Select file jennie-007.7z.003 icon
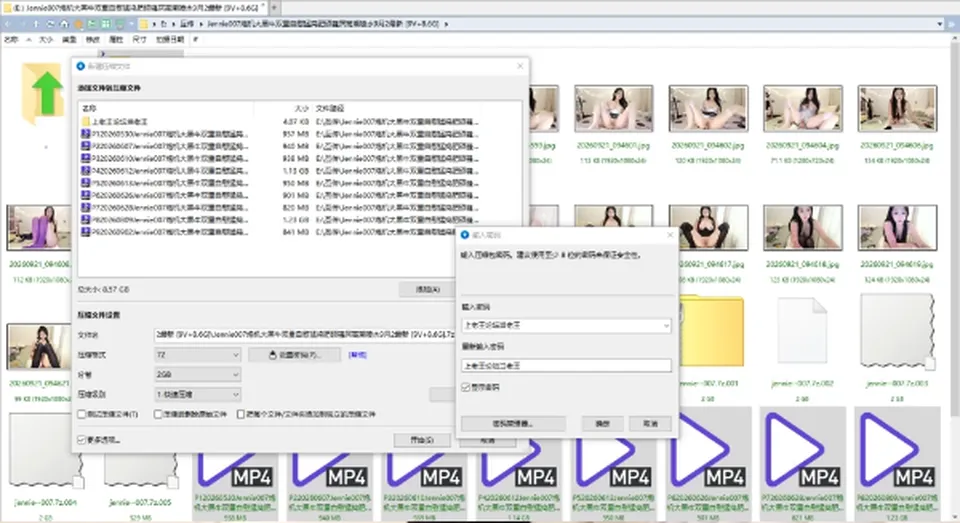The height and width of the screenshot is (523, 960). point(897,331)
